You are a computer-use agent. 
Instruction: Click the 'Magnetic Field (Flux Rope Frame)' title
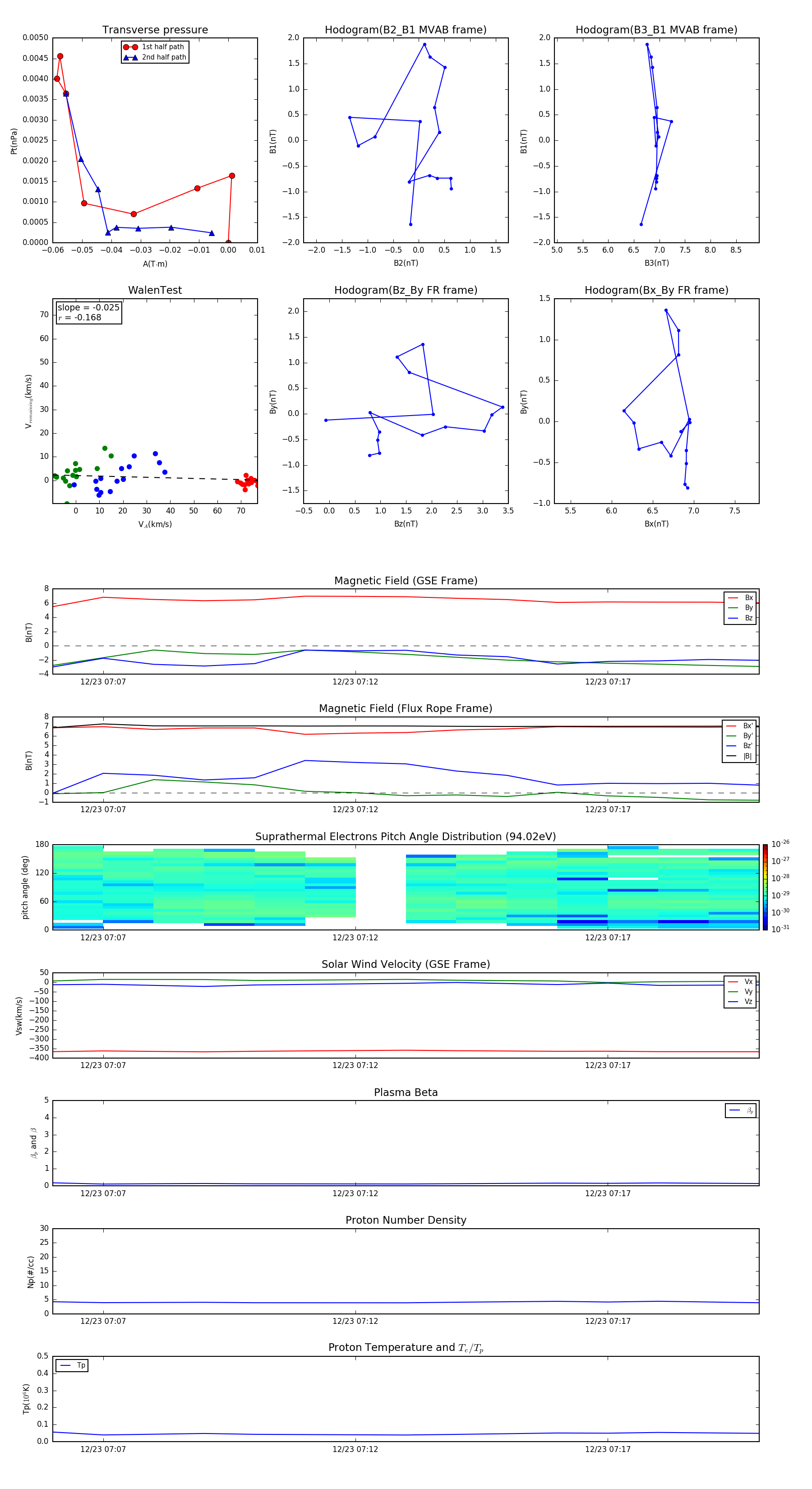[406, 709]
